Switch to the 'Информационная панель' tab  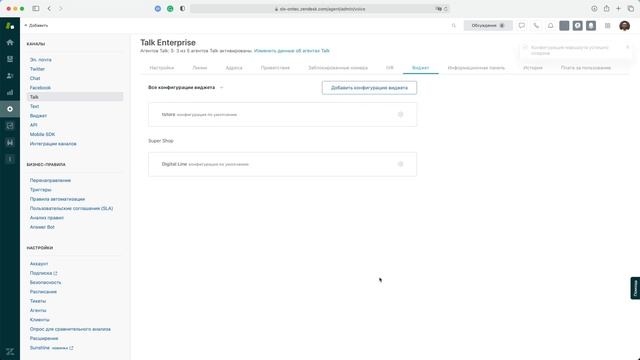[476, 68]
